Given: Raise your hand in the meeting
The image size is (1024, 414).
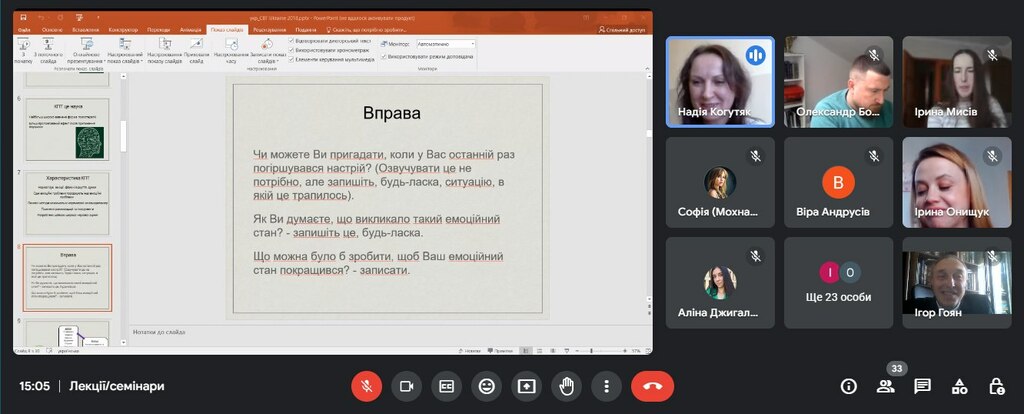Looking at the screenshot, I should point(567,386).
